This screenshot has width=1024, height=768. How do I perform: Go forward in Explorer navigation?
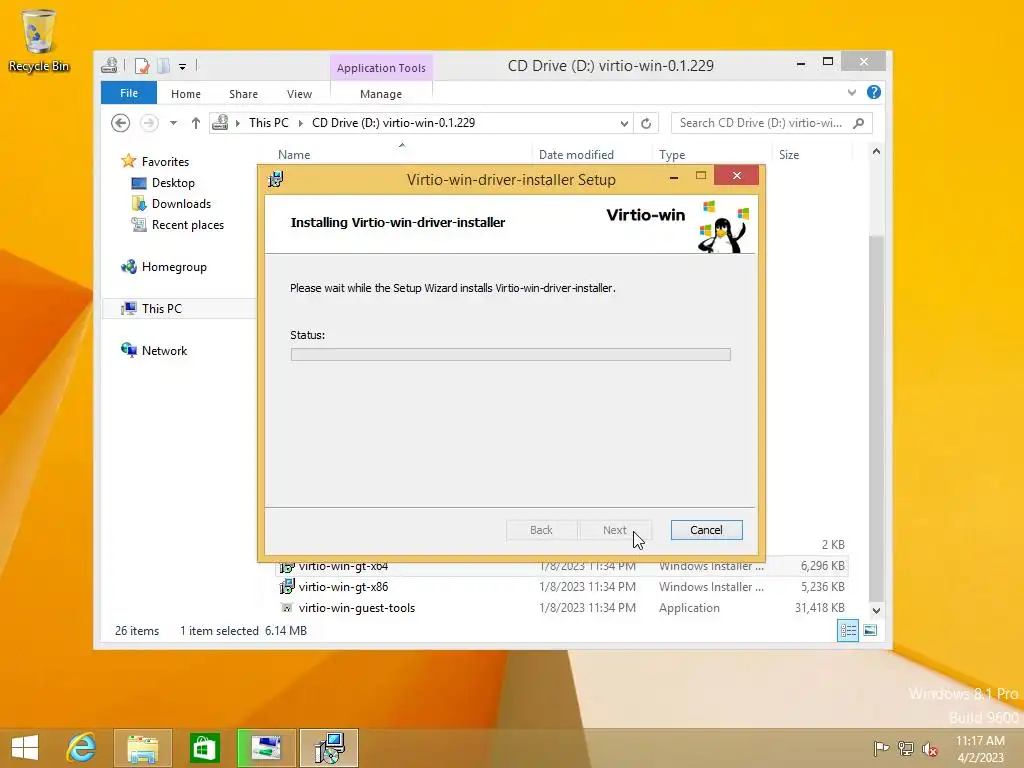(x=150, y=123)
